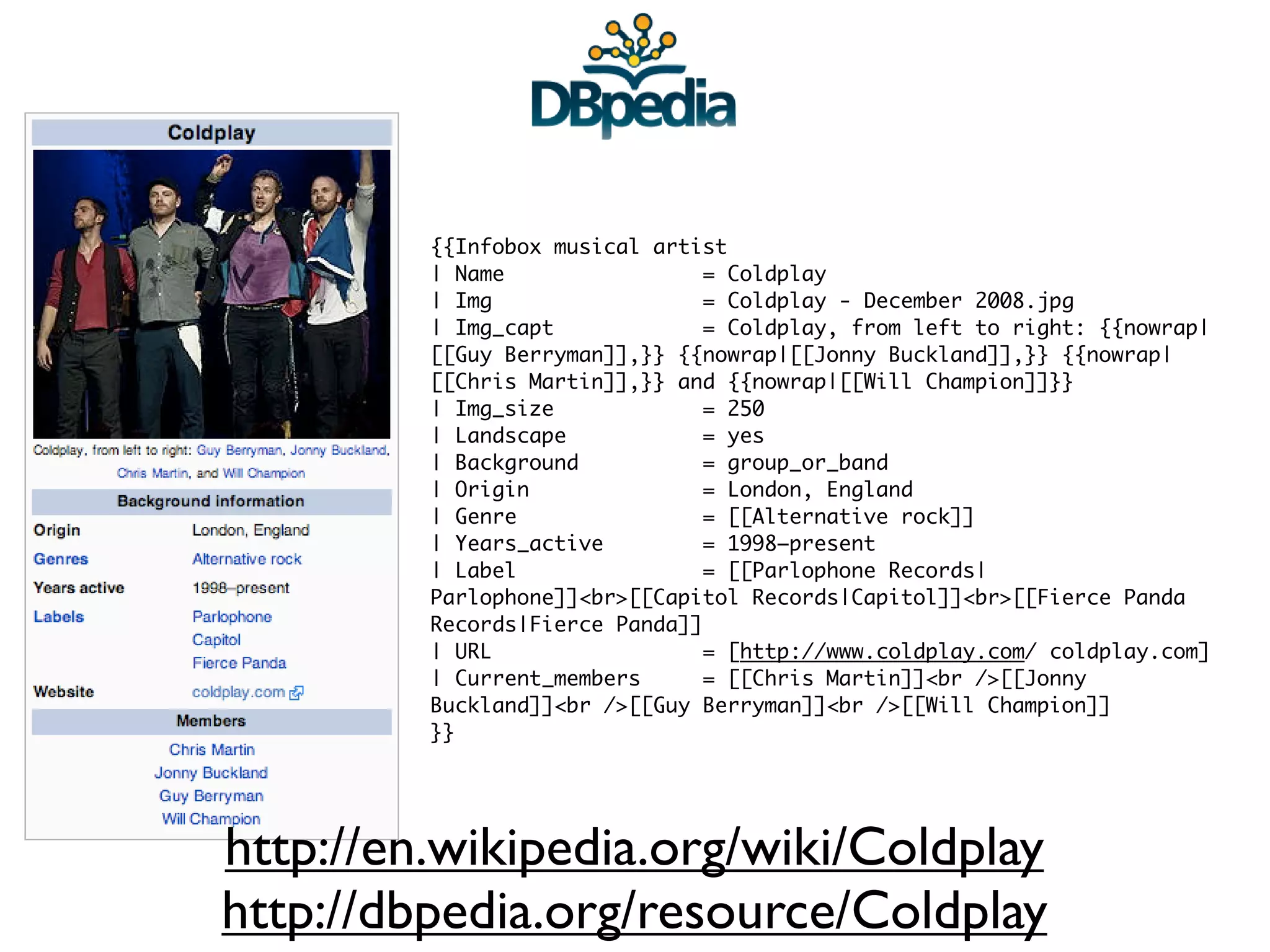This screenshot has width=1270, height=952.
Task: Click the Origin = London, England wikitext line
Action: (672, 490)
